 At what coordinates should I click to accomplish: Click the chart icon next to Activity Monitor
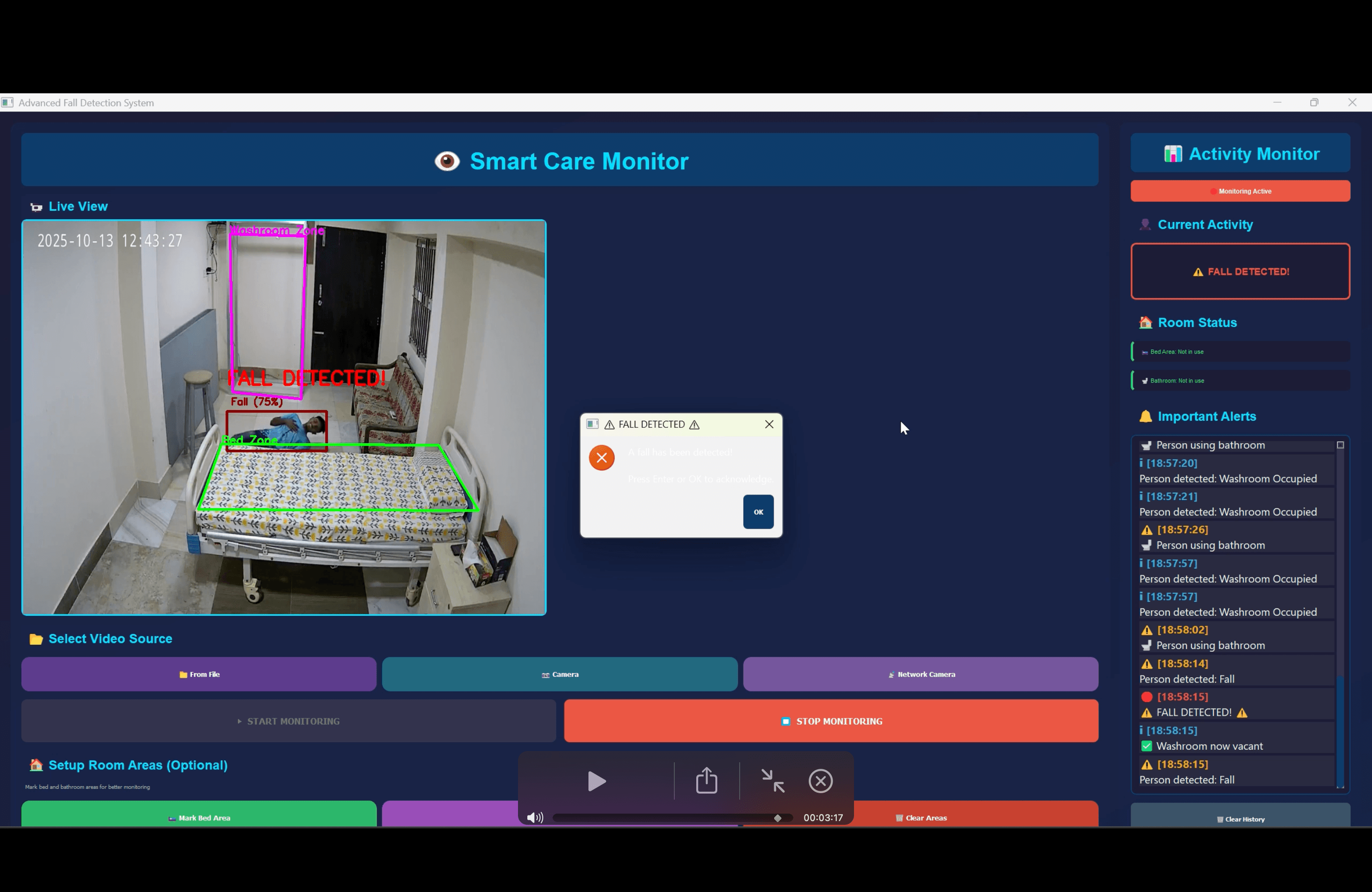tap(1174, 153)
